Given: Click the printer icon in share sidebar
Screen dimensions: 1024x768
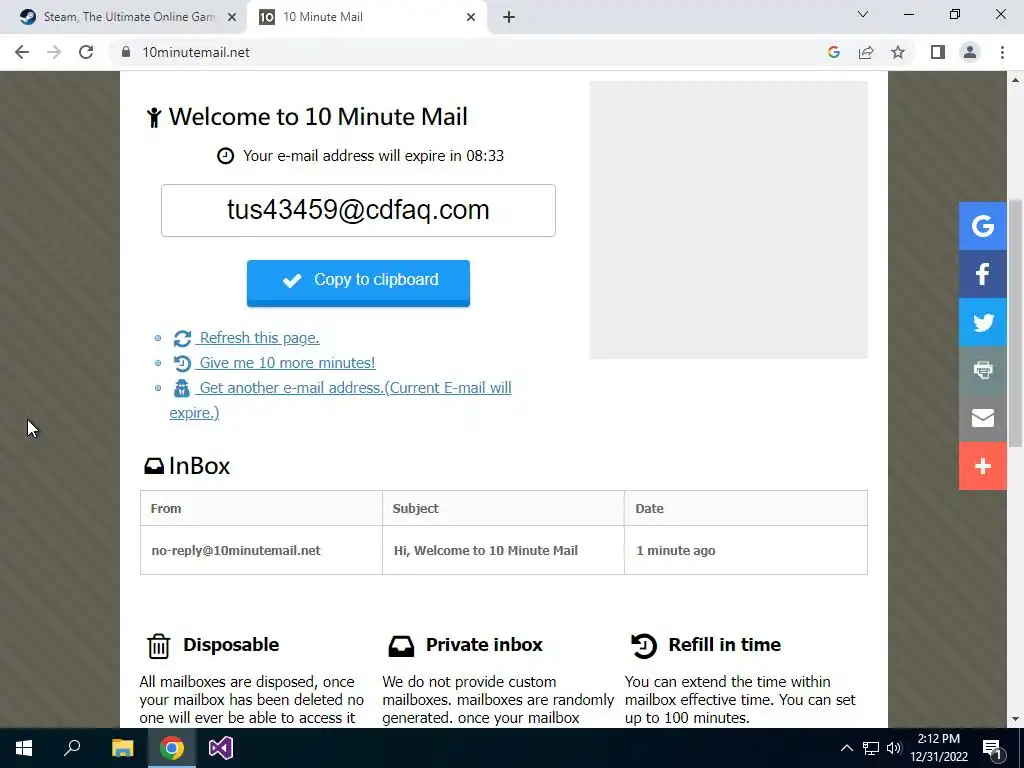Looking at the screenshot, I should (982, 370).
